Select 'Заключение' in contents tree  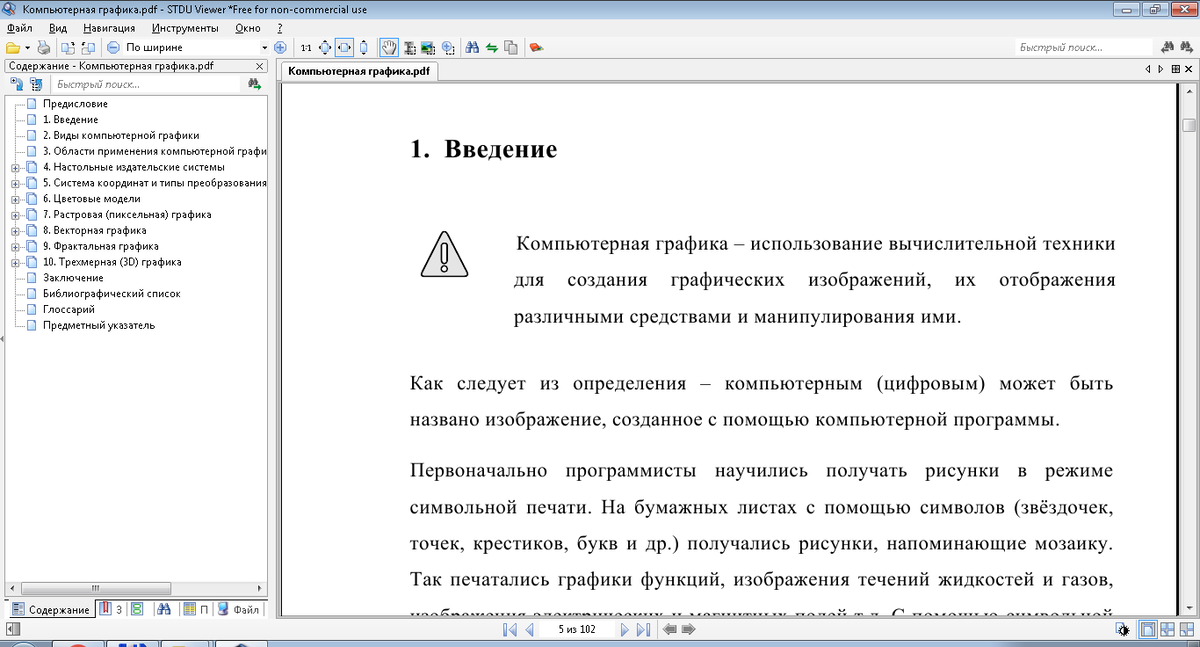tap(73, 278)
